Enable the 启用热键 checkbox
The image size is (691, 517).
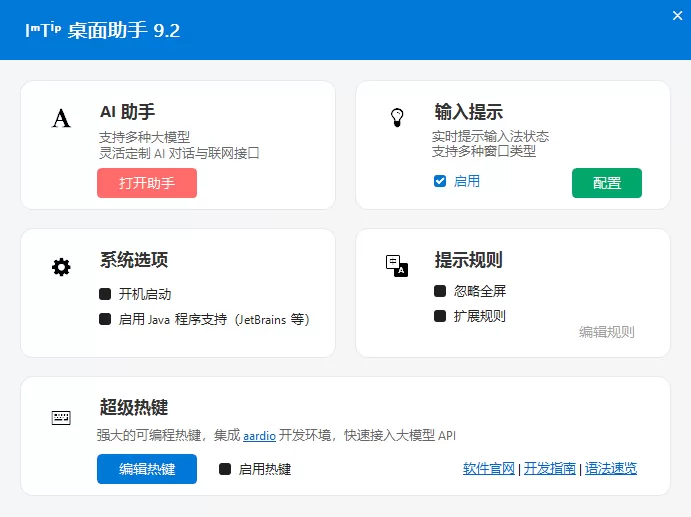pyautogui.click(x=225, y=469)
